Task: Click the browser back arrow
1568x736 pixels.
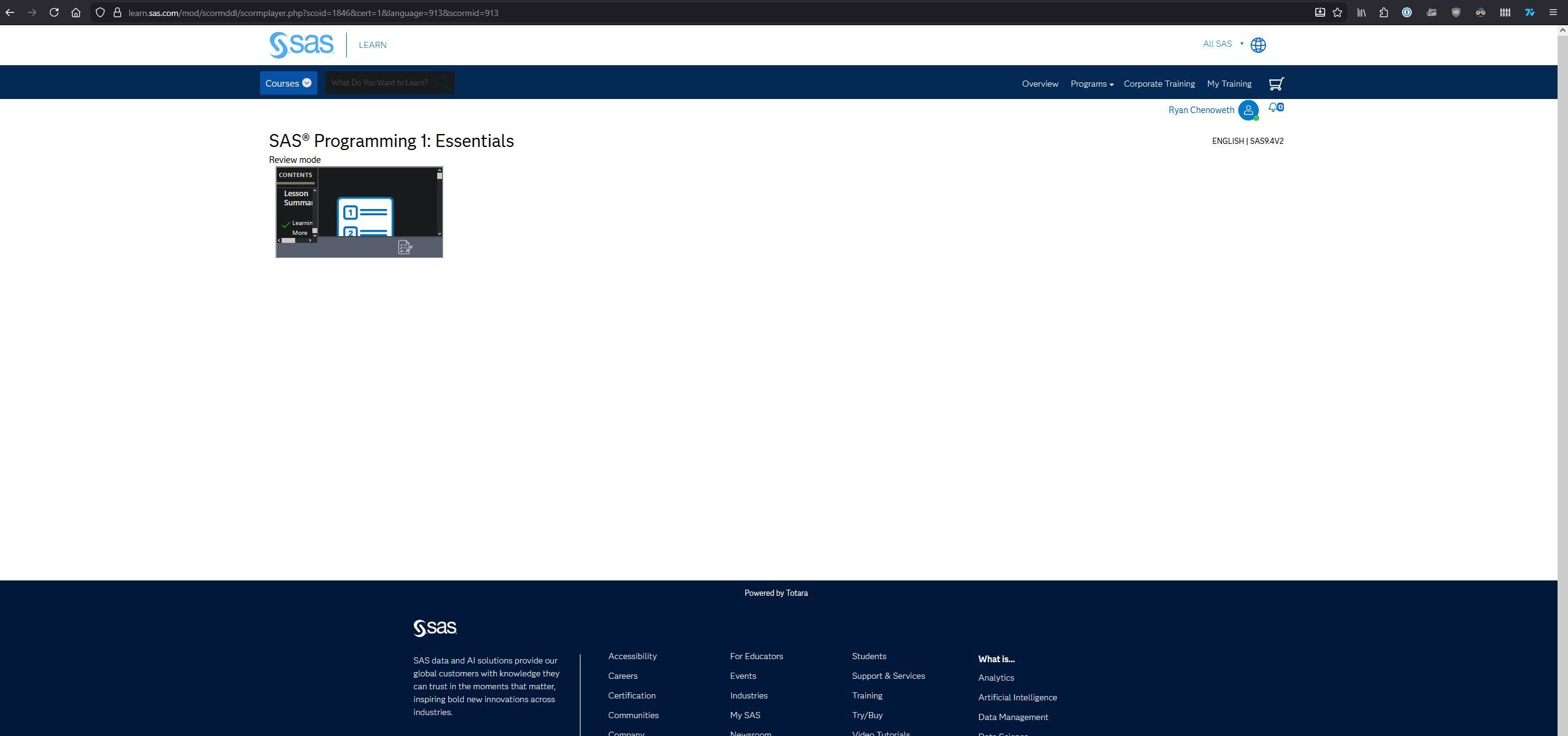Action: [10, 12]
